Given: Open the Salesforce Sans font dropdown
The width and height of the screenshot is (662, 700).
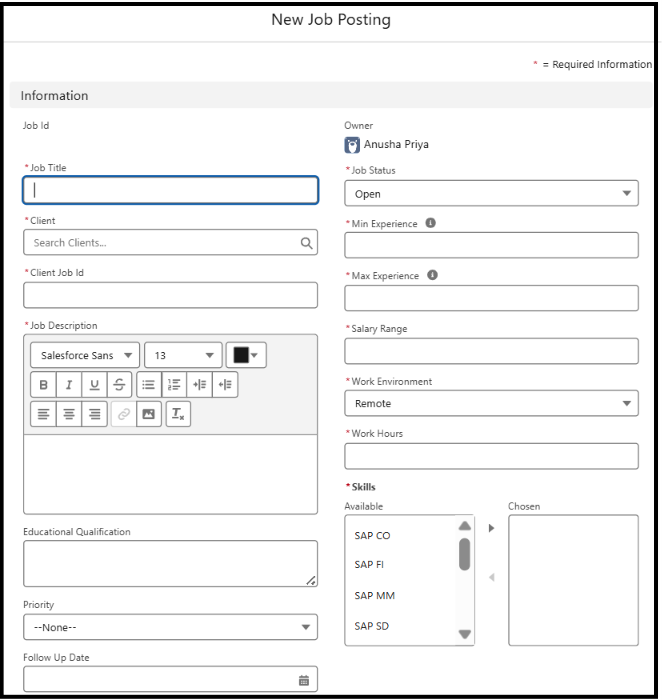Looking at the screenshot, I should click(x=85, y=355).
